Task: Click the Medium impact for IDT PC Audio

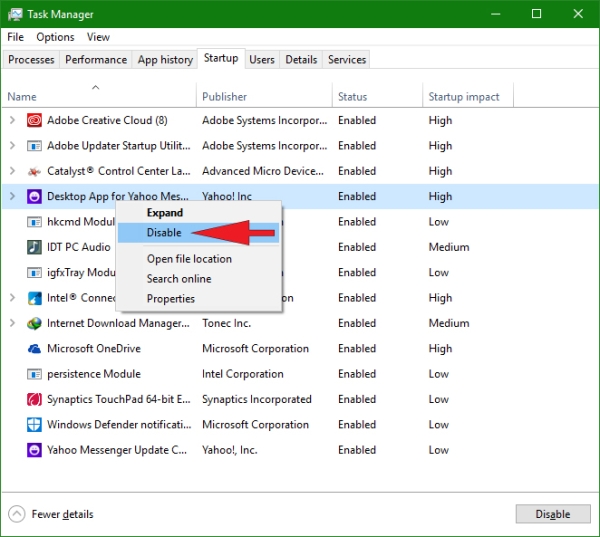Action: (449, 247)
